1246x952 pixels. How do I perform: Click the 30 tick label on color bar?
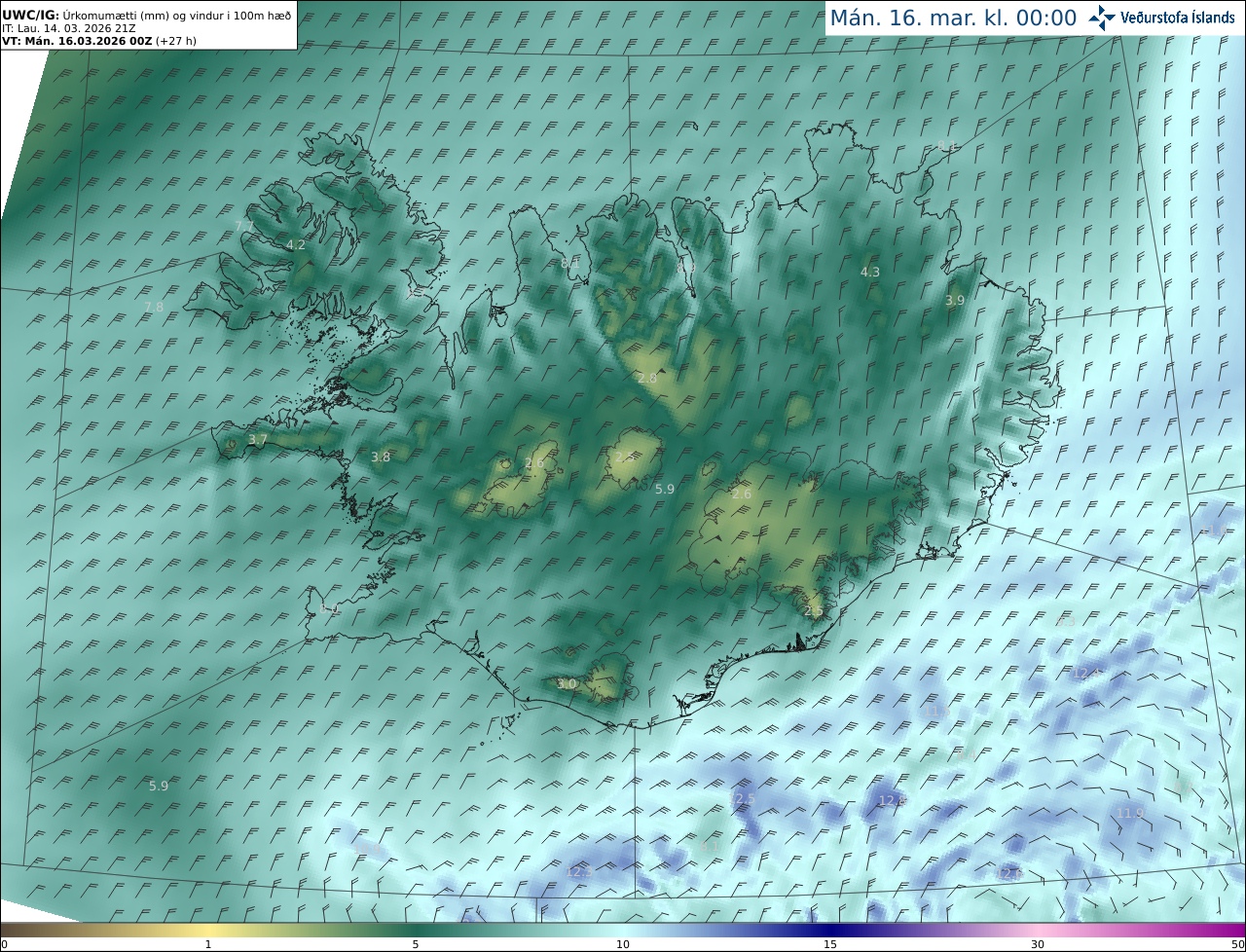click(1038, 944)
